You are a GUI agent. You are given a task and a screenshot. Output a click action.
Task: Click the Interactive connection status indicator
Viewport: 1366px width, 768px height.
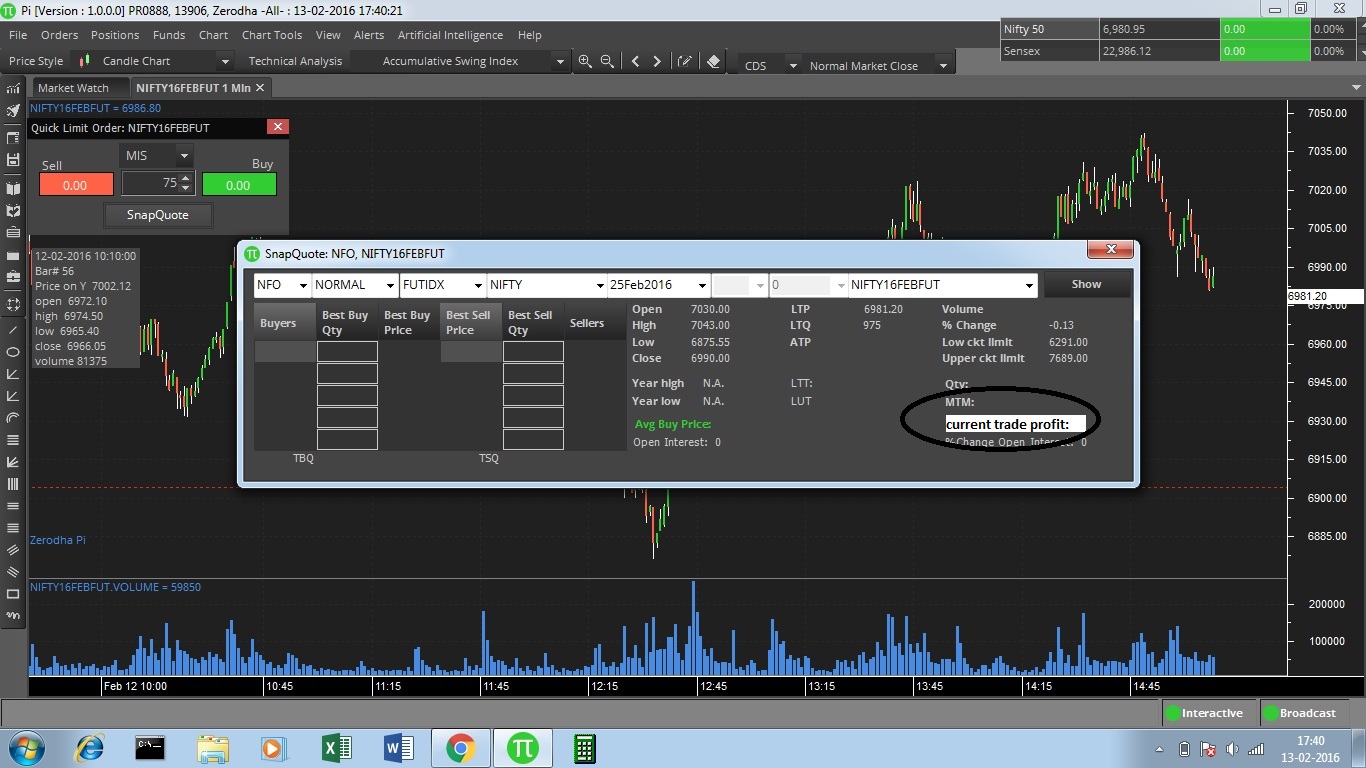1204,713
